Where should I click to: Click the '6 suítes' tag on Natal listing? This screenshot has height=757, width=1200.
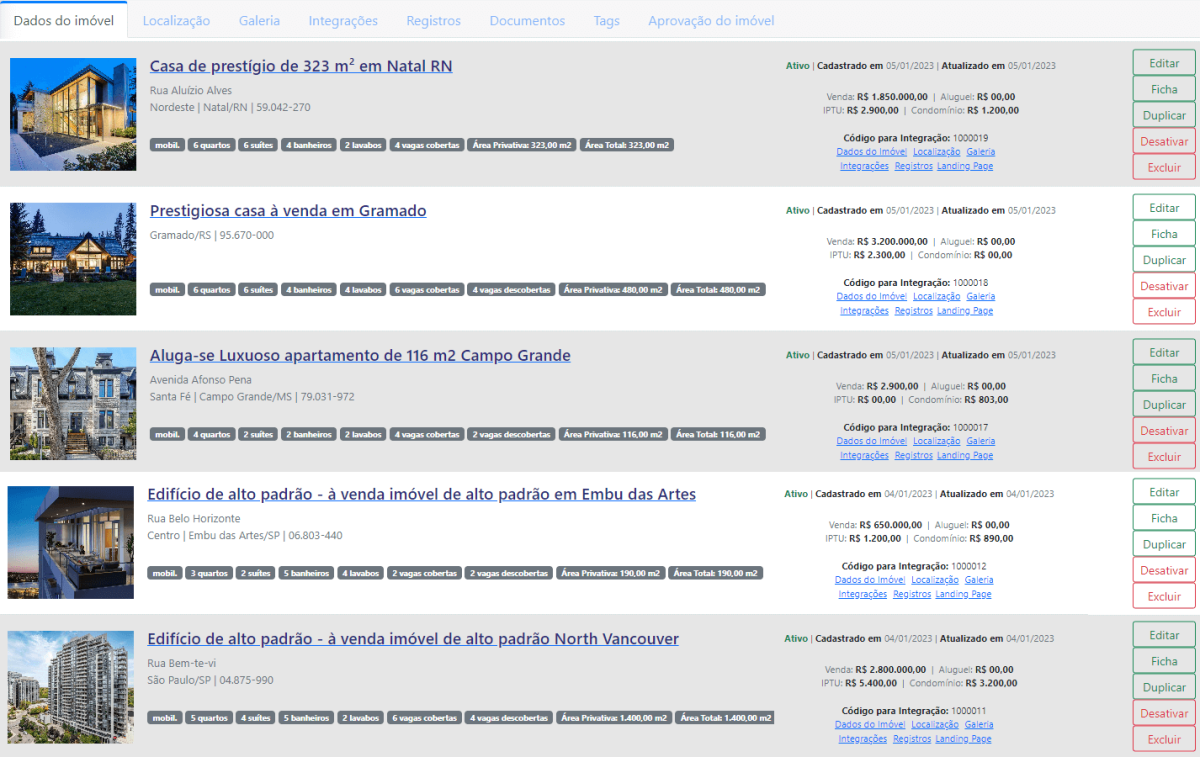point(257,145)
